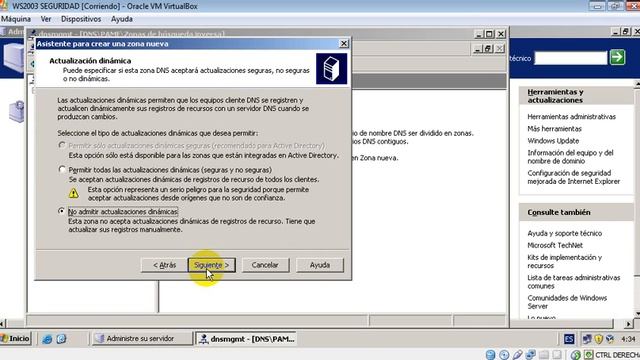640x360 pixels.
Task: Click the green arrow search go button
Action: tap(617, 57)
